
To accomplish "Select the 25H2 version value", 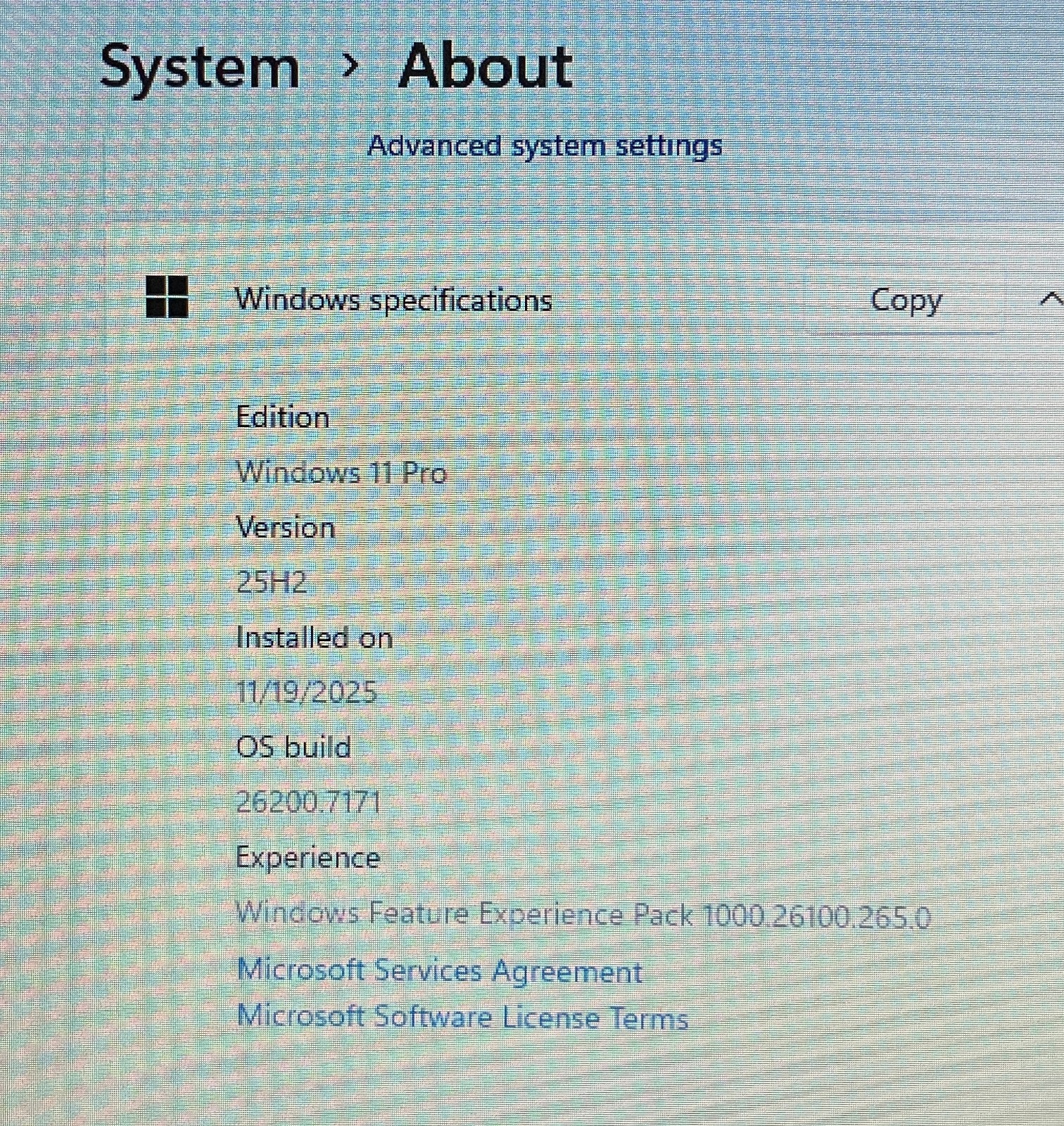I will click(271, 583).
